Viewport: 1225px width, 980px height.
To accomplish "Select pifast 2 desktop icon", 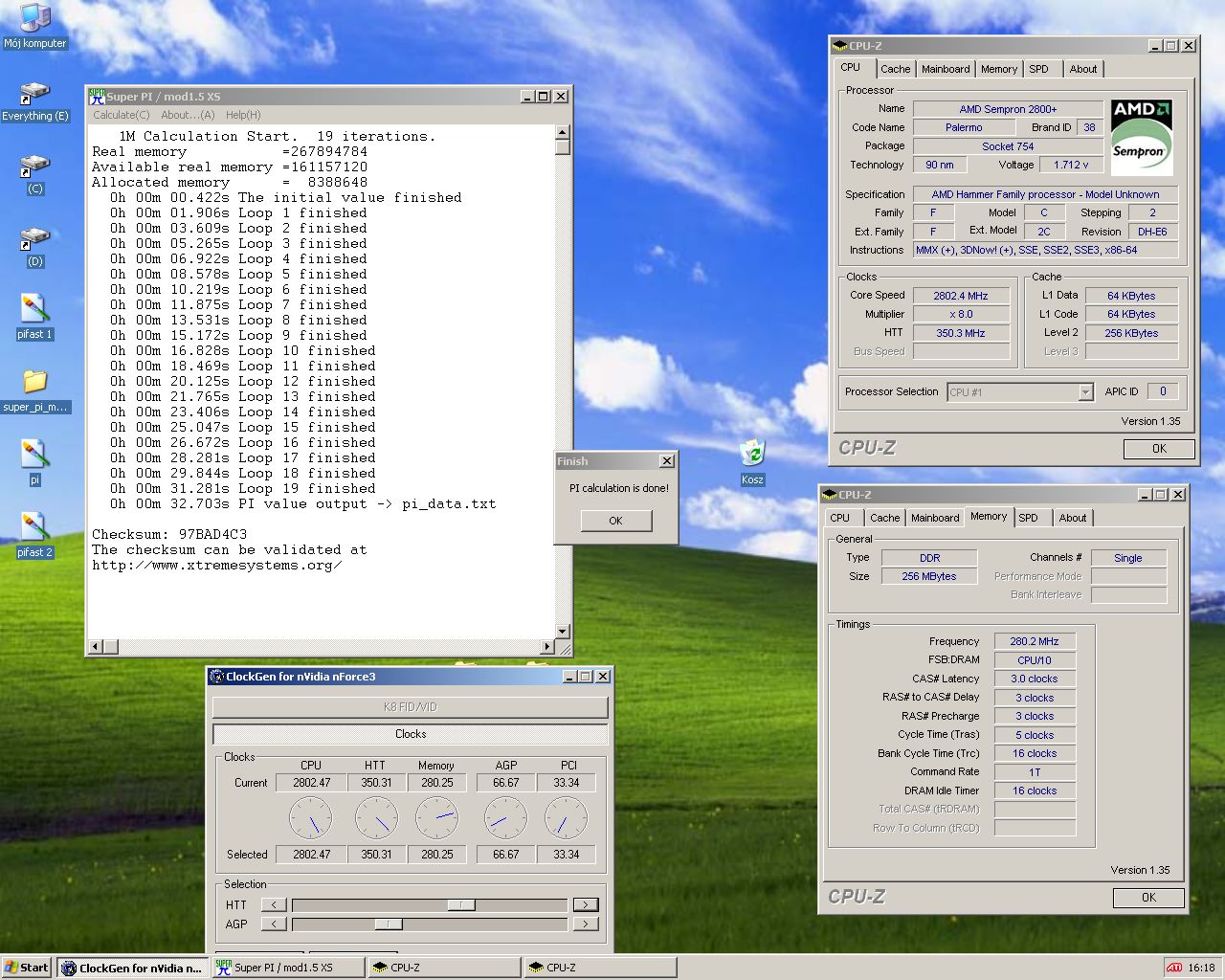I will (34, 536).
